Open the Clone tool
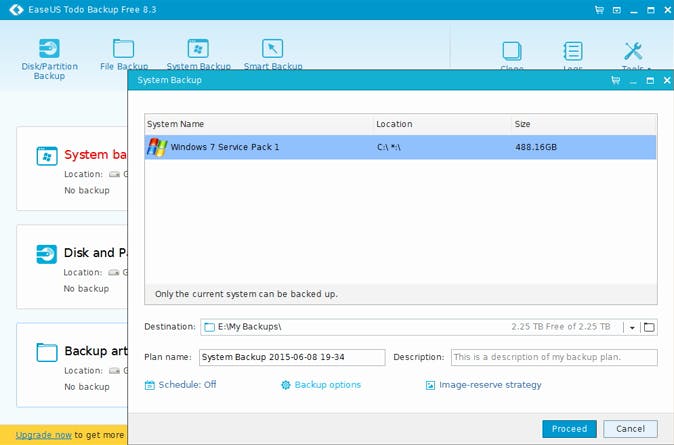This screenshot has height=445, width=674. [x=512, y=55]
